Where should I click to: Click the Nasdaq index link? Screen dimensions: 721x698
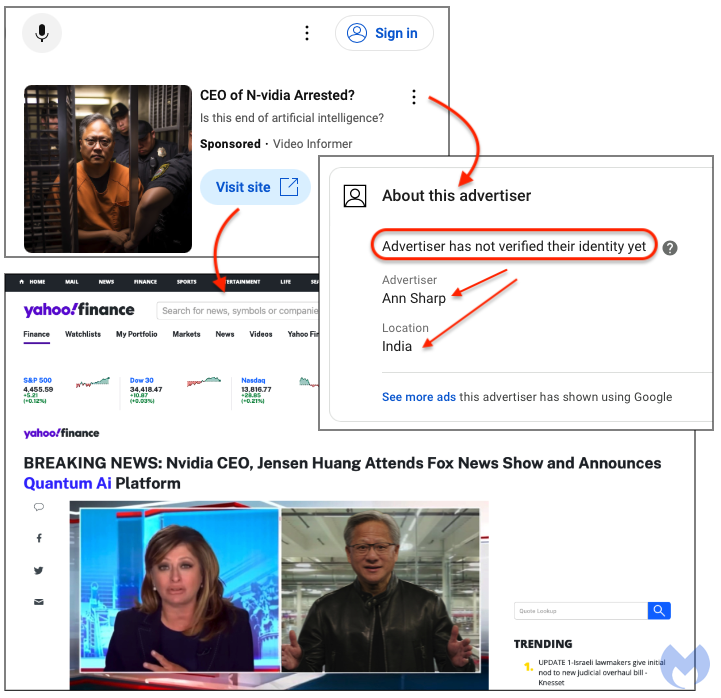point(253,380)
